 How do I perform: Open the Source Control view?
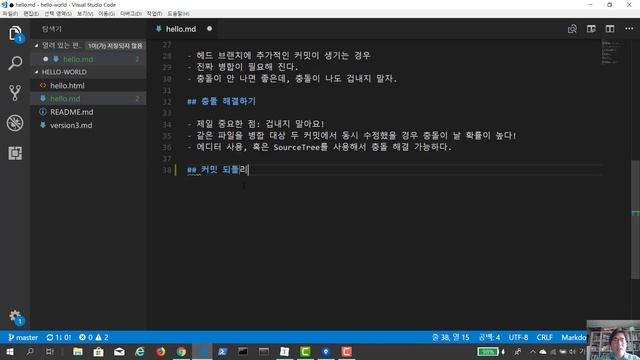15,93
